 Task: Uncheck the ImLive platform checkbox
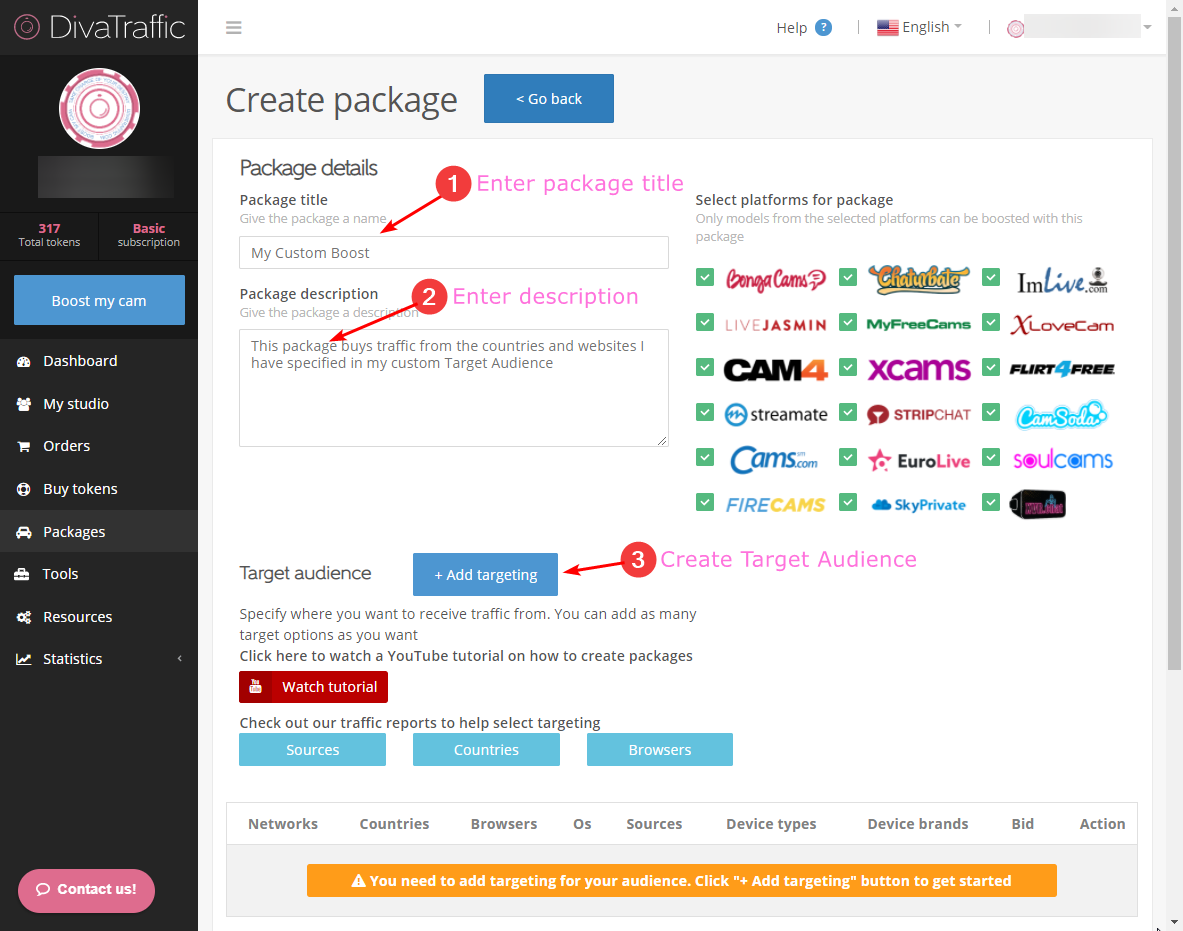coord(991,277)
